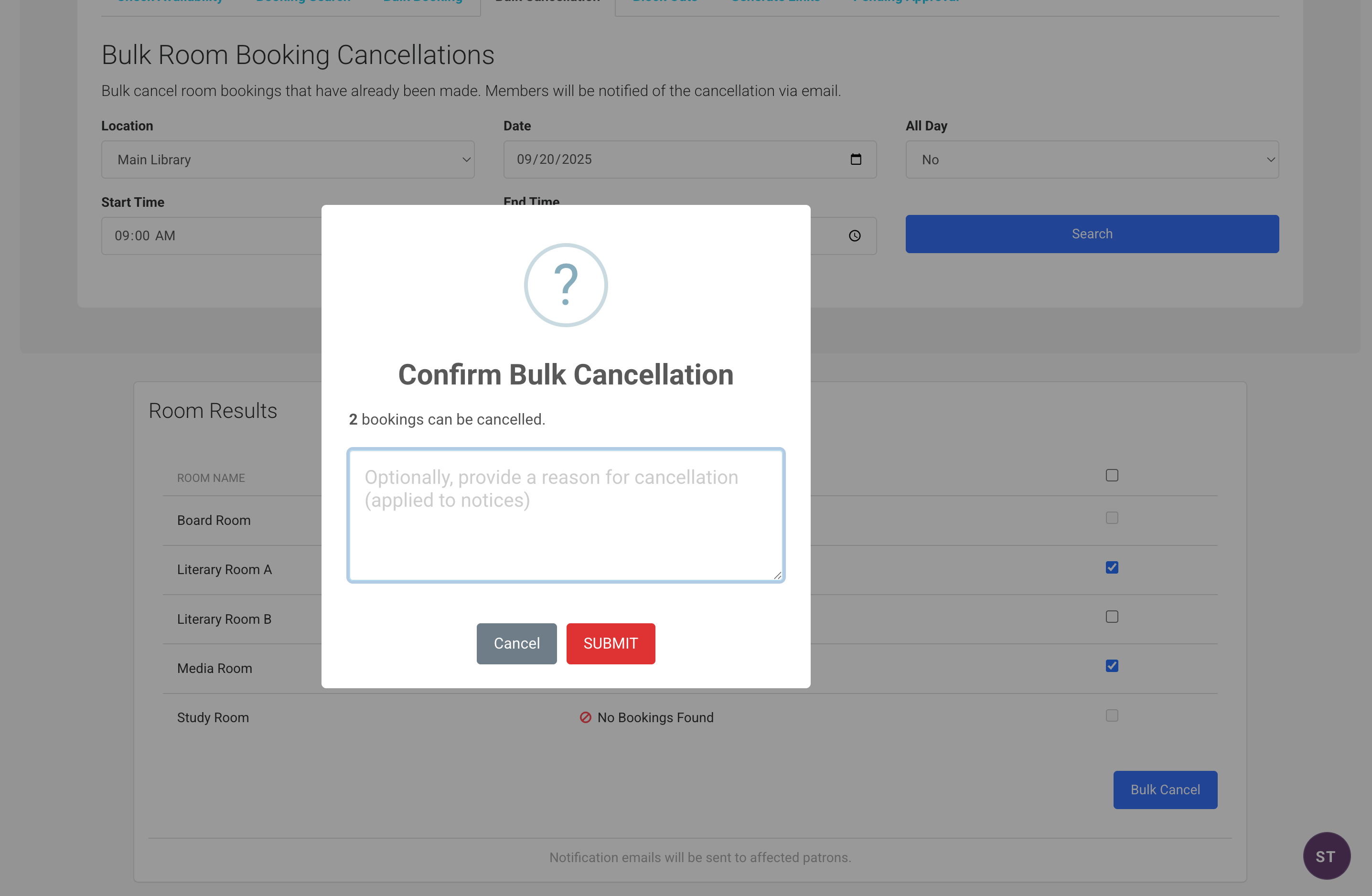This screenshot has height=896, width=1372.
Task: Click the SUBMIT button to confirm cancellation
Action: (611, 644)
